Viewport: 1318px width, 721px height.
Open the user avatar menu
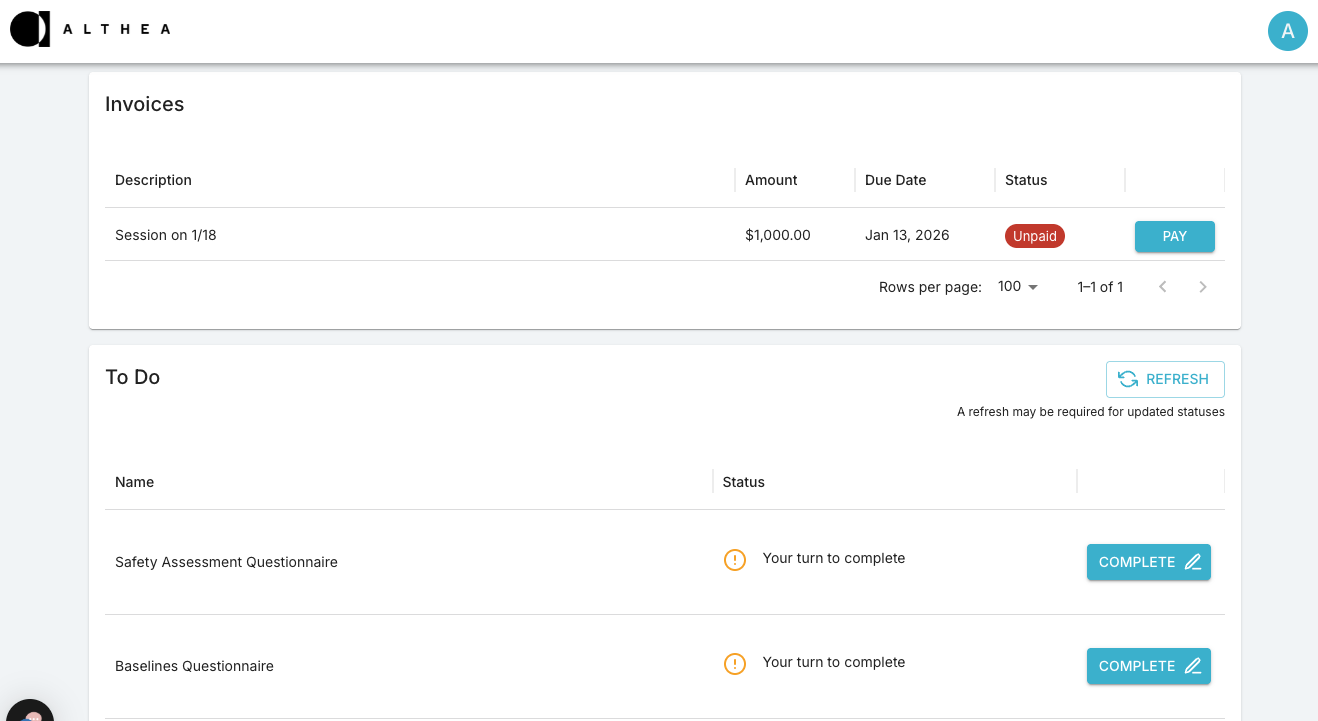(1287, 31)
